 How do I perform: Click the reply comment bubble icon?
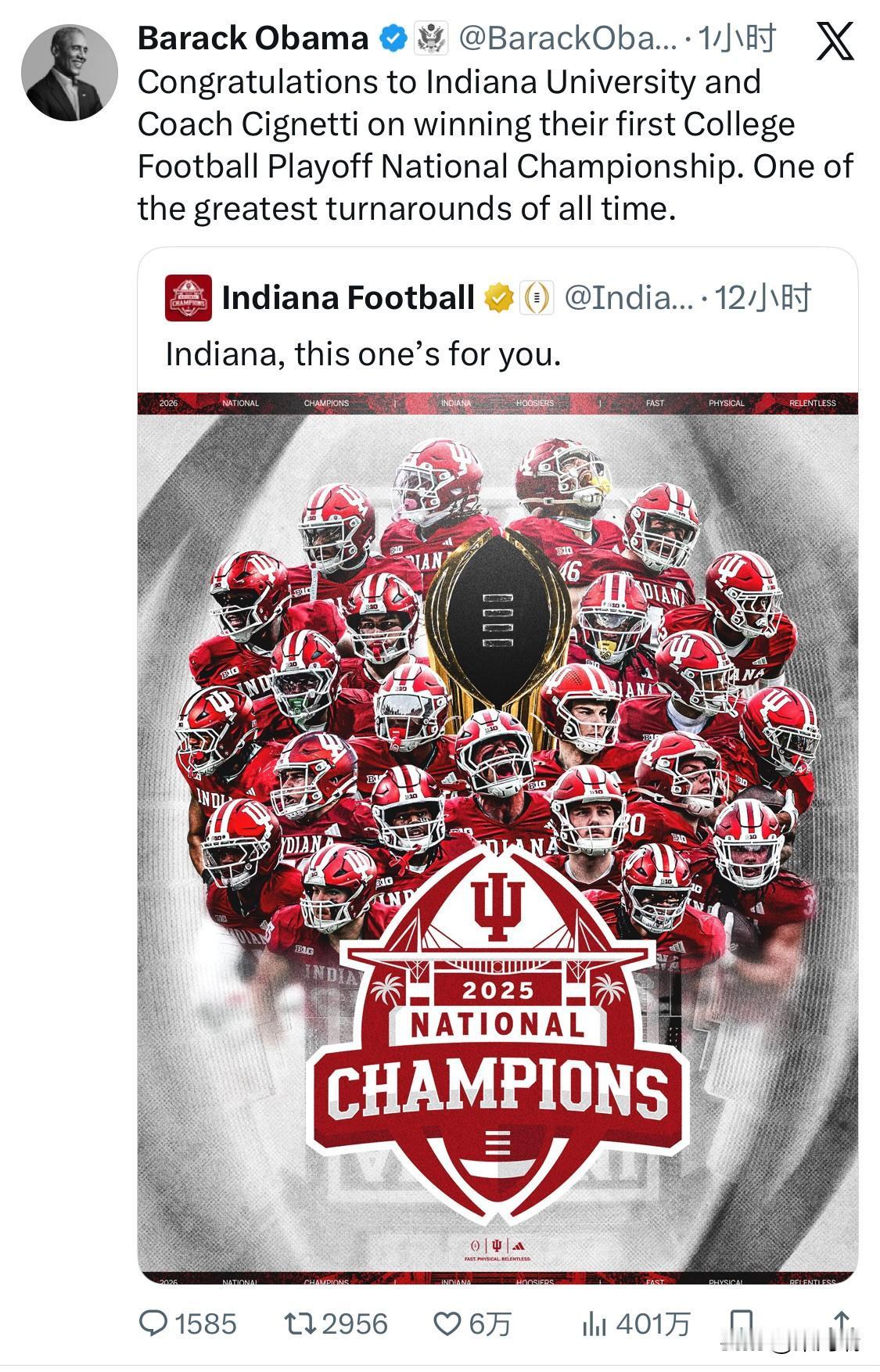point(153,1323)
